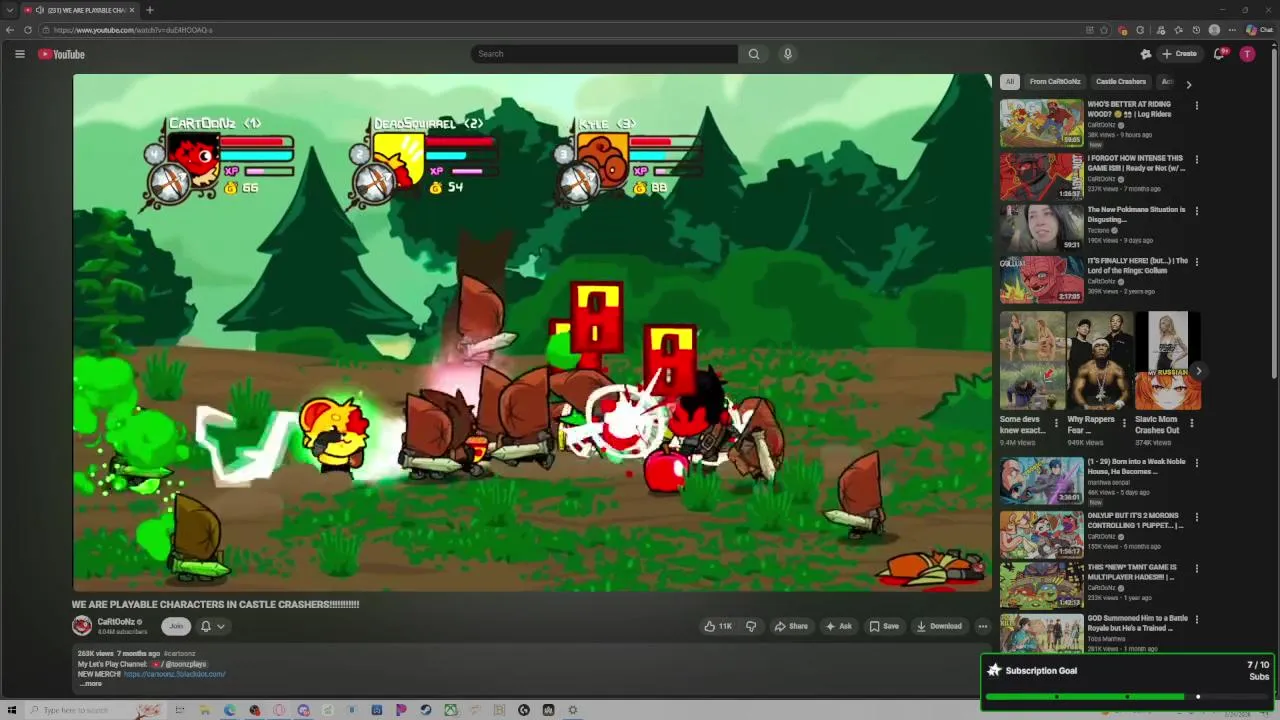Share the Castle Crashers video
Viewport: 1280px width, 720px height.
coord(791,626)
